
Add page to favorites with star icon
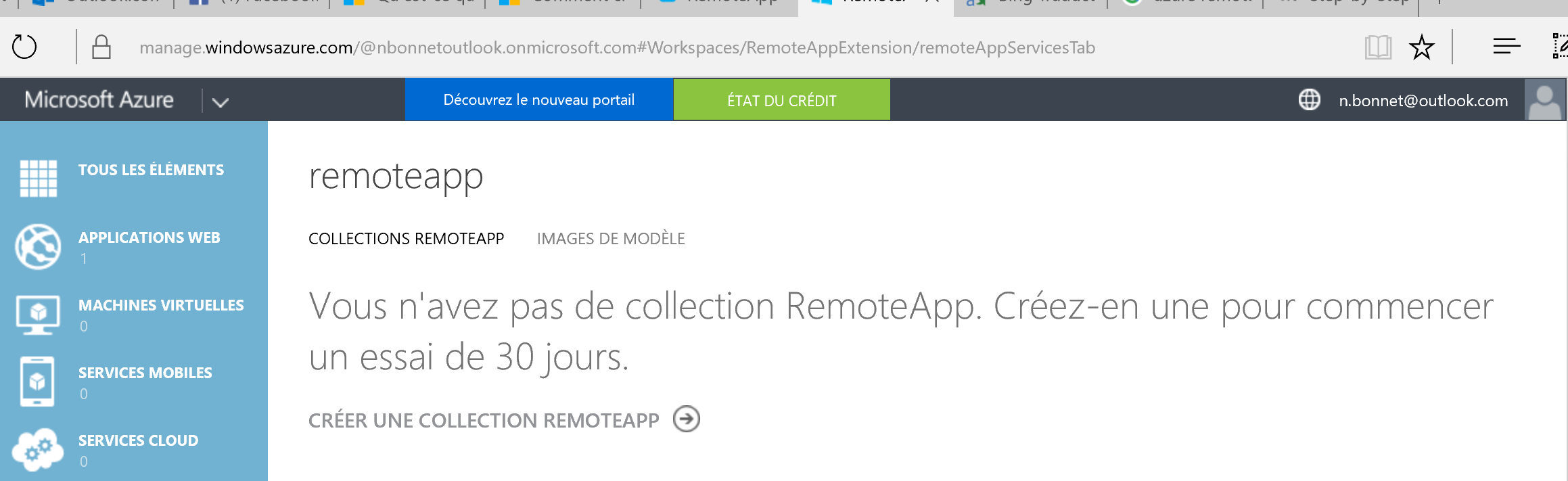tap(1422, 47)
